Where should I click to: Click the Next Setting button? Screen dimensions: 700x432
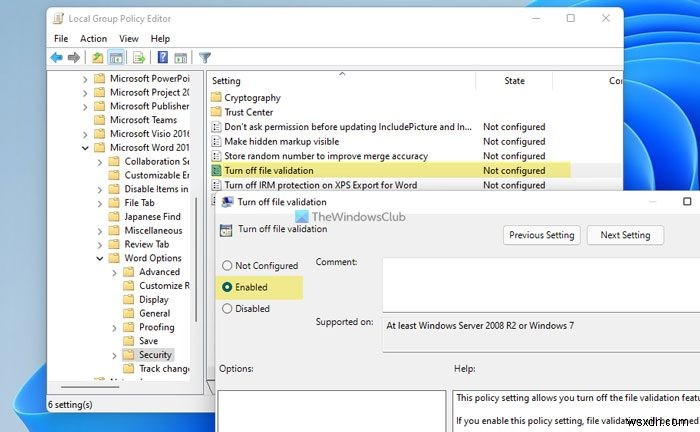[x=625, y=235]
